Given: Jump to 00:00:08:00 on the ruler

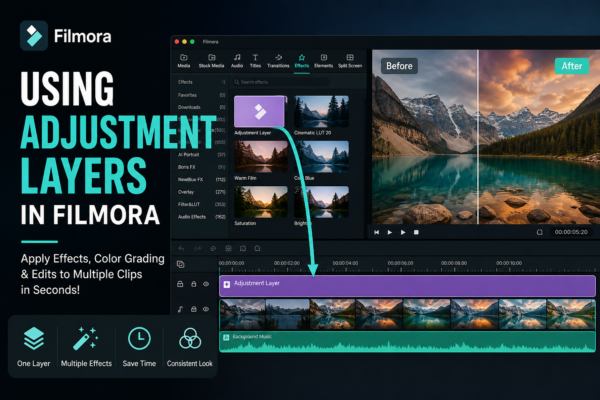Looking at the screenshot, I should (454, 263).
